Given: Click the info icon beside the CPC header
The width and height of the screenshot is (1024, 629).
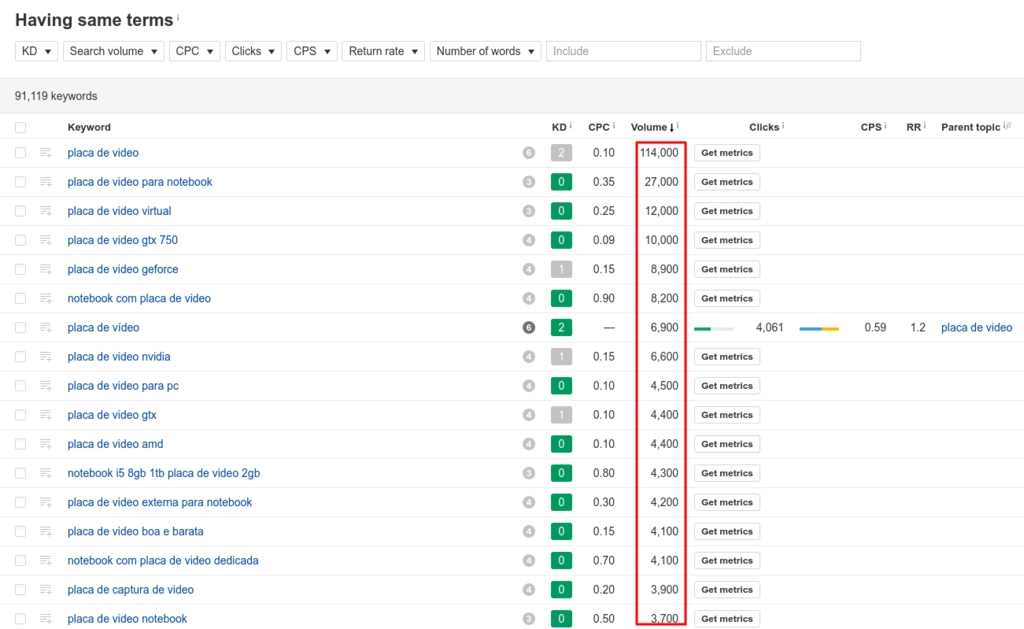Looking at the screenshot, I should [x=614, y=125].
